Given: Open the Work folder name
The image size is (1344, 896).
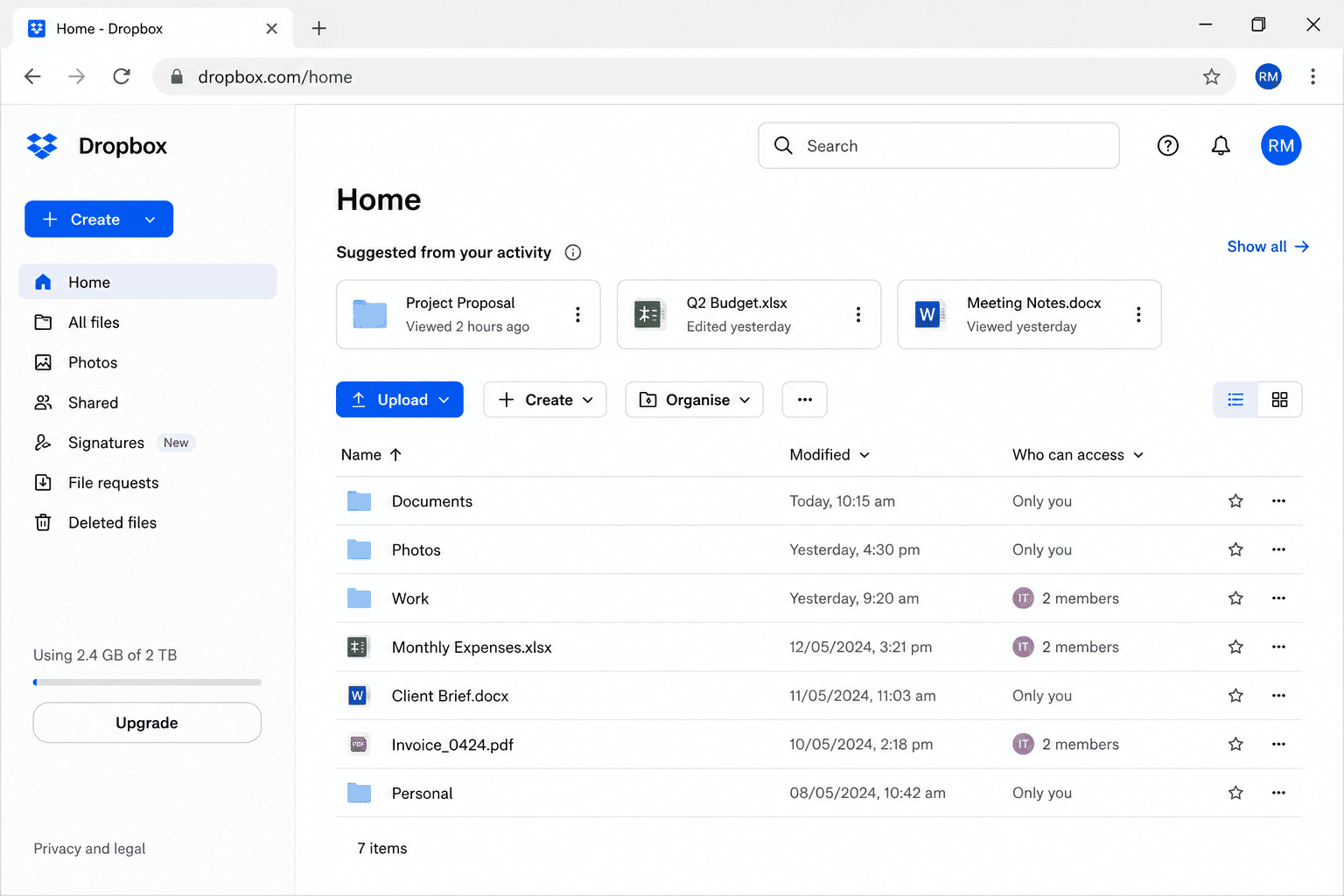Looking at the screenshot, I should coord(410,599).
